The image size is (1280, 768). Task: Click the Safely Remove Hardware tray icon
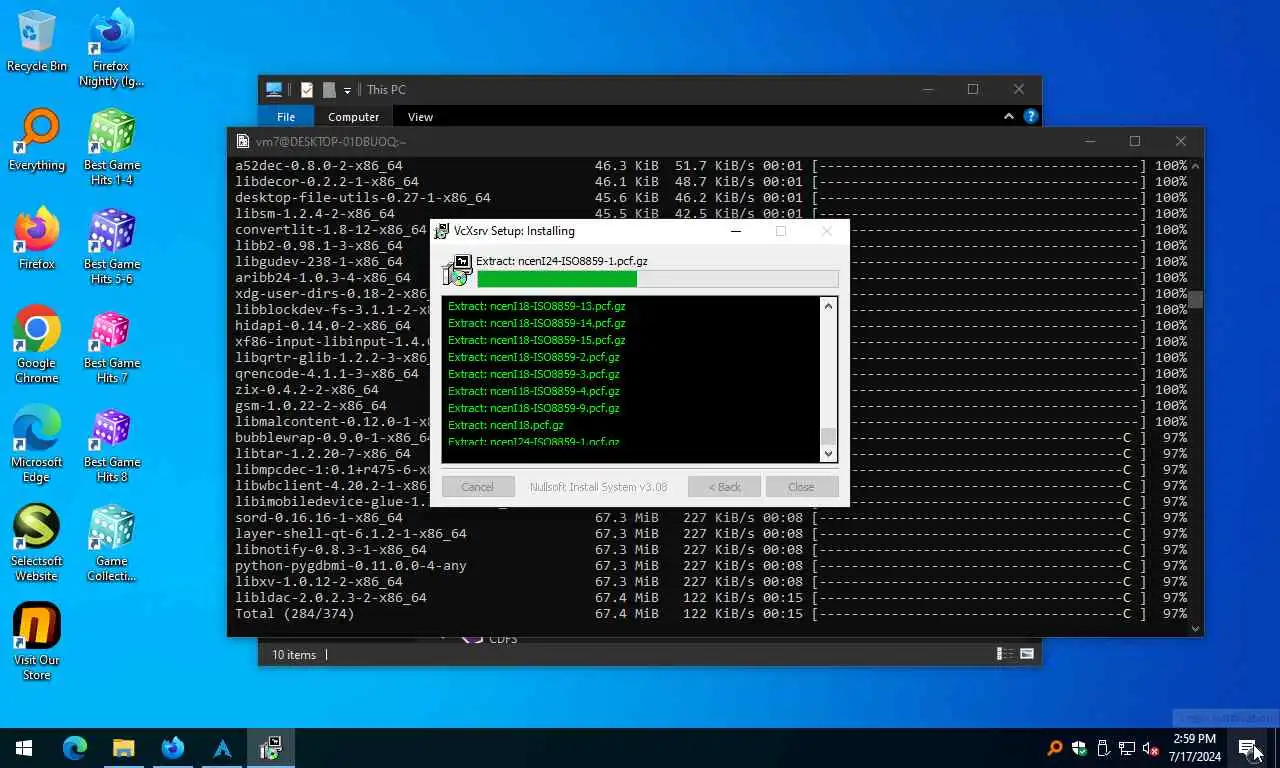click(x=1103, y=748)
